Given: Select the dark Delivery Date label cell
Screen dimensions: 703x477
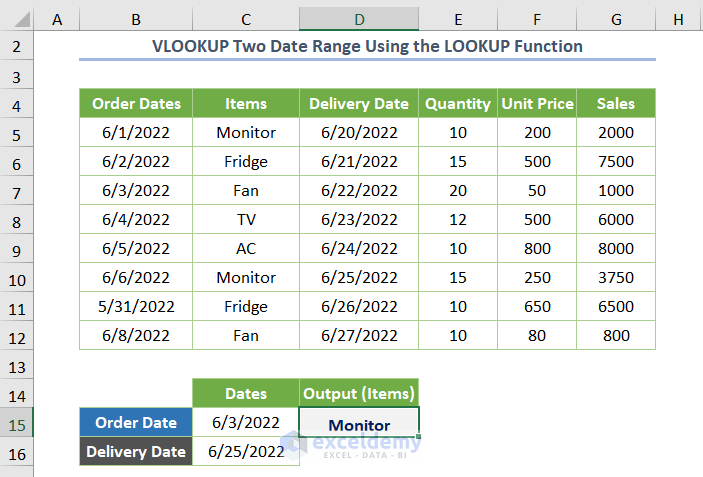Looking at the screenshot, I should pos(136,451).
